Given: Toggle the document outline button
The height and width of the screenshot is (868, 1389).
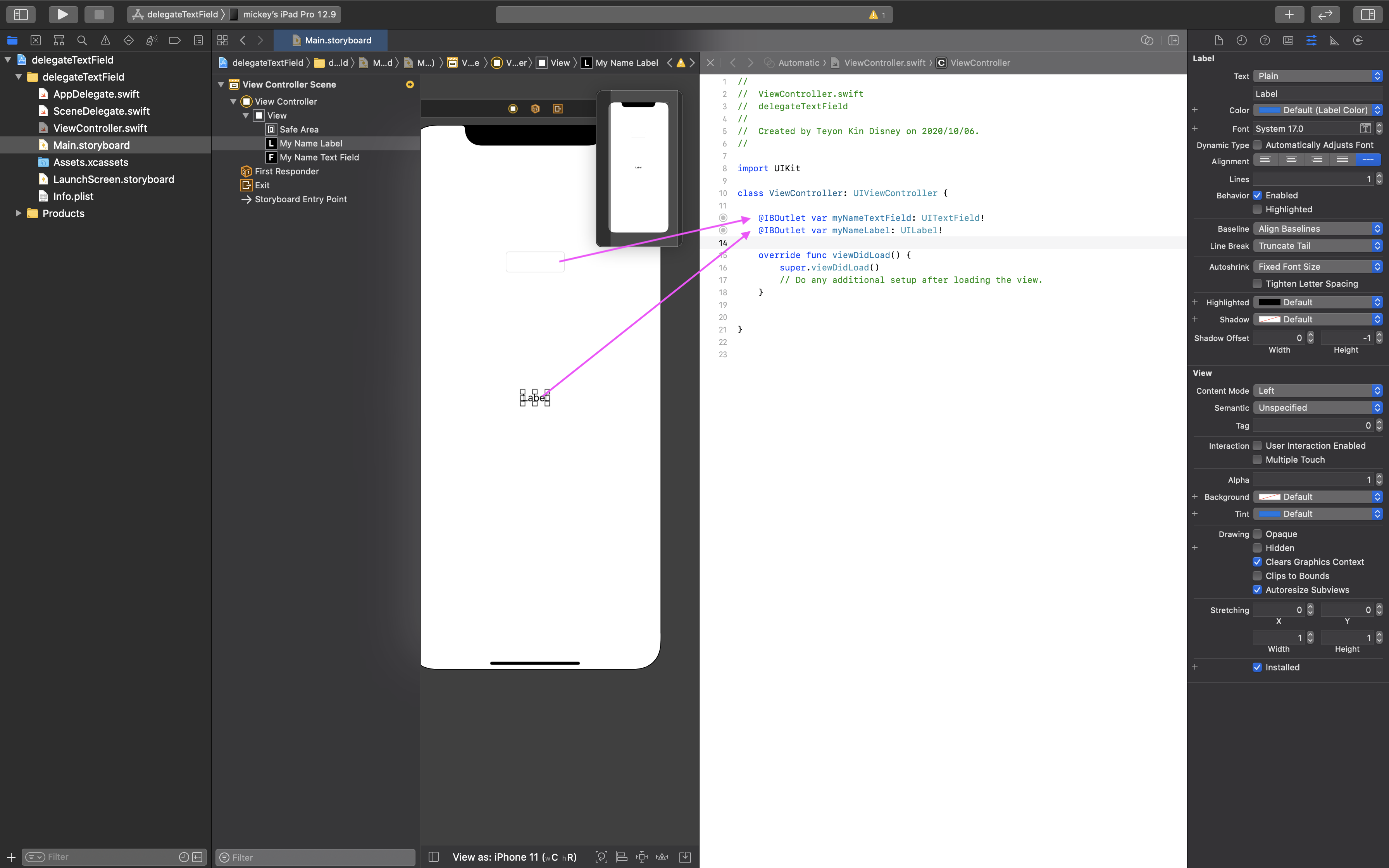Looking at the screenshot, I should click(434, 856).
